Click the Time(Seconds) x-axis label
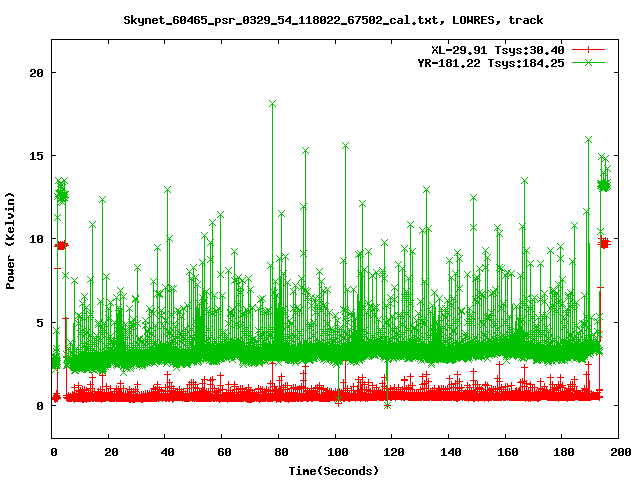 click(334, 471)
